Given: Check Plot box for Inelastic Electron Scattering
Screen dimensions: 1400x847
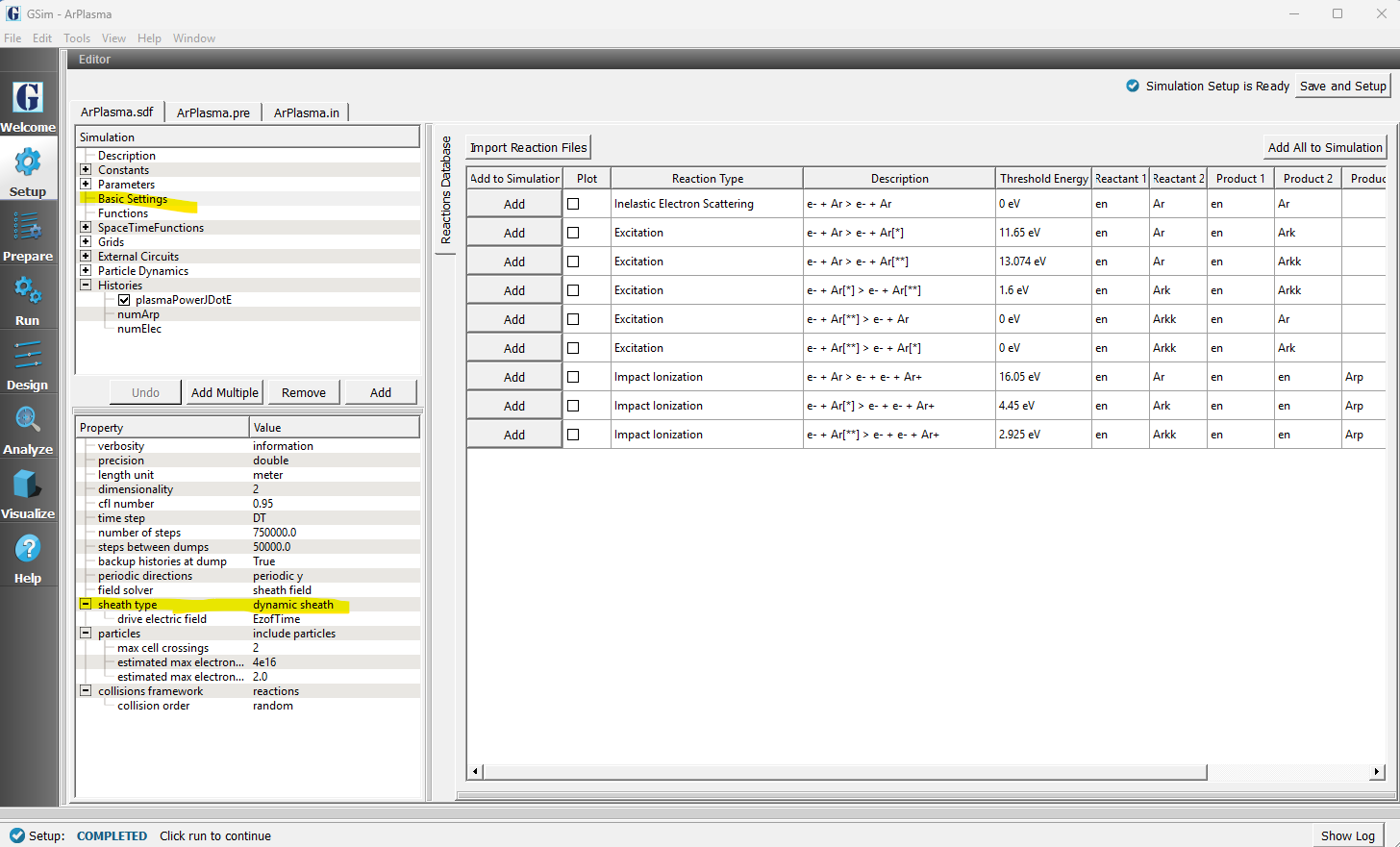Looking at the screenshot, I should (x=573, y=204).
